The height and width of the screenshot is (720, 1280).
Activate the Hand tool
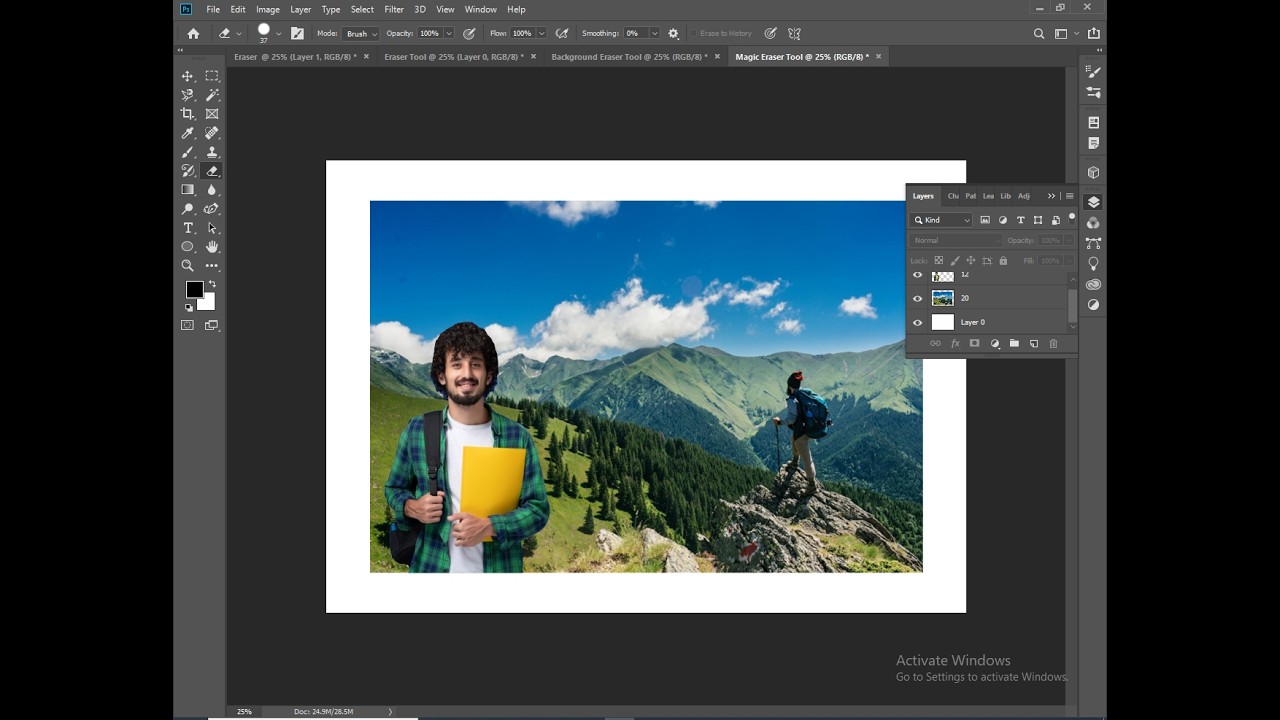click(212, 247)
